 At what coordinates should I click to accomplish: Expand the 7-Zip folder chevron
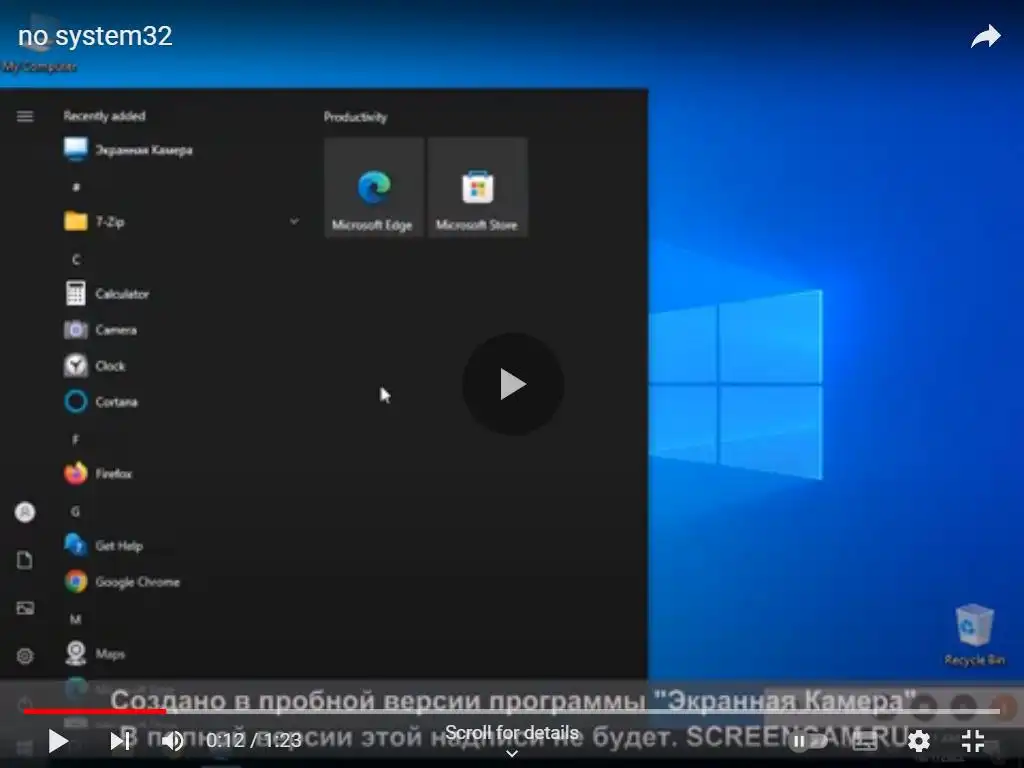tap(294, 221)
